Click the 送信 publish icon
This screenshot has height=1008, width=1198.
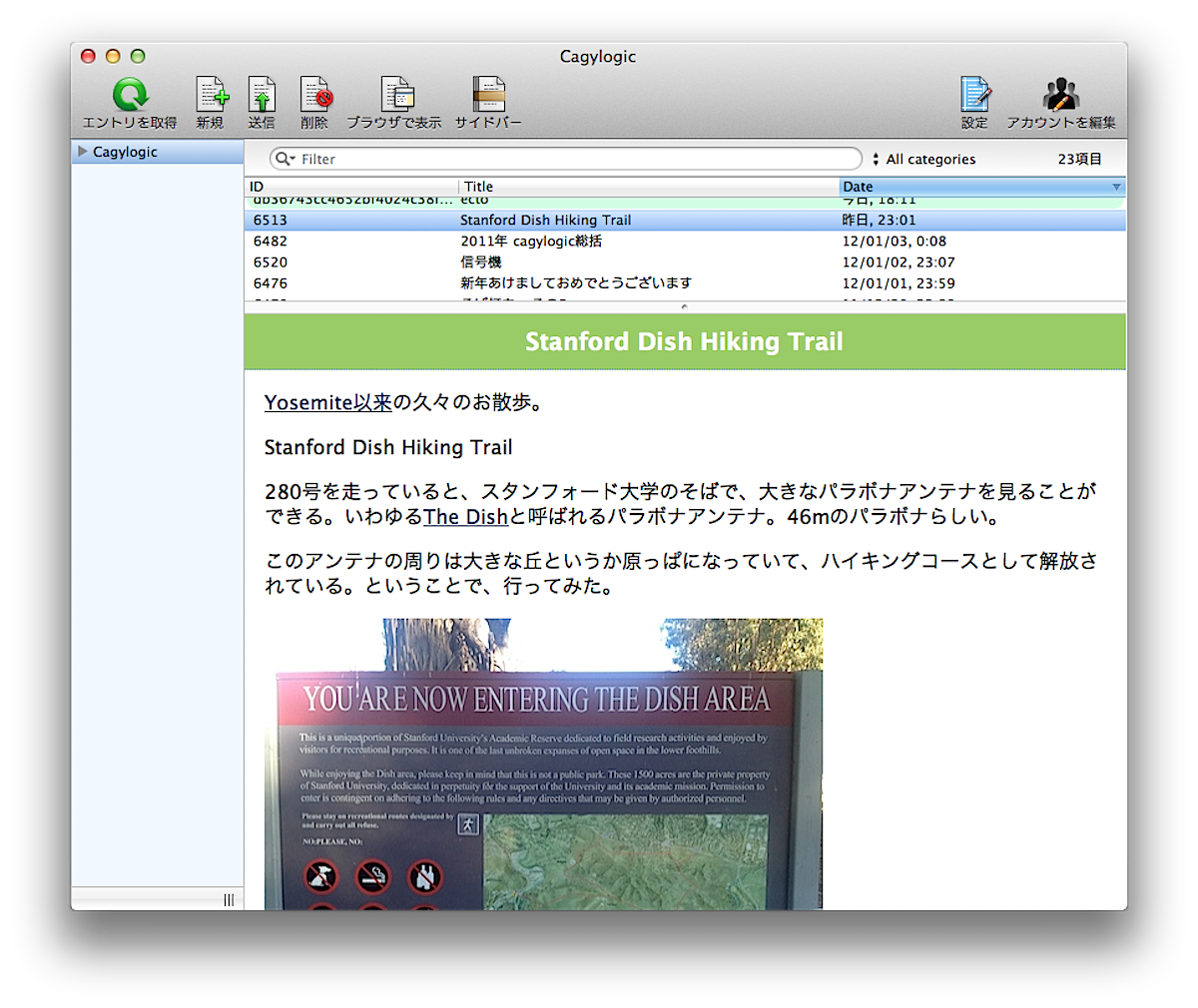click(262, 96)
